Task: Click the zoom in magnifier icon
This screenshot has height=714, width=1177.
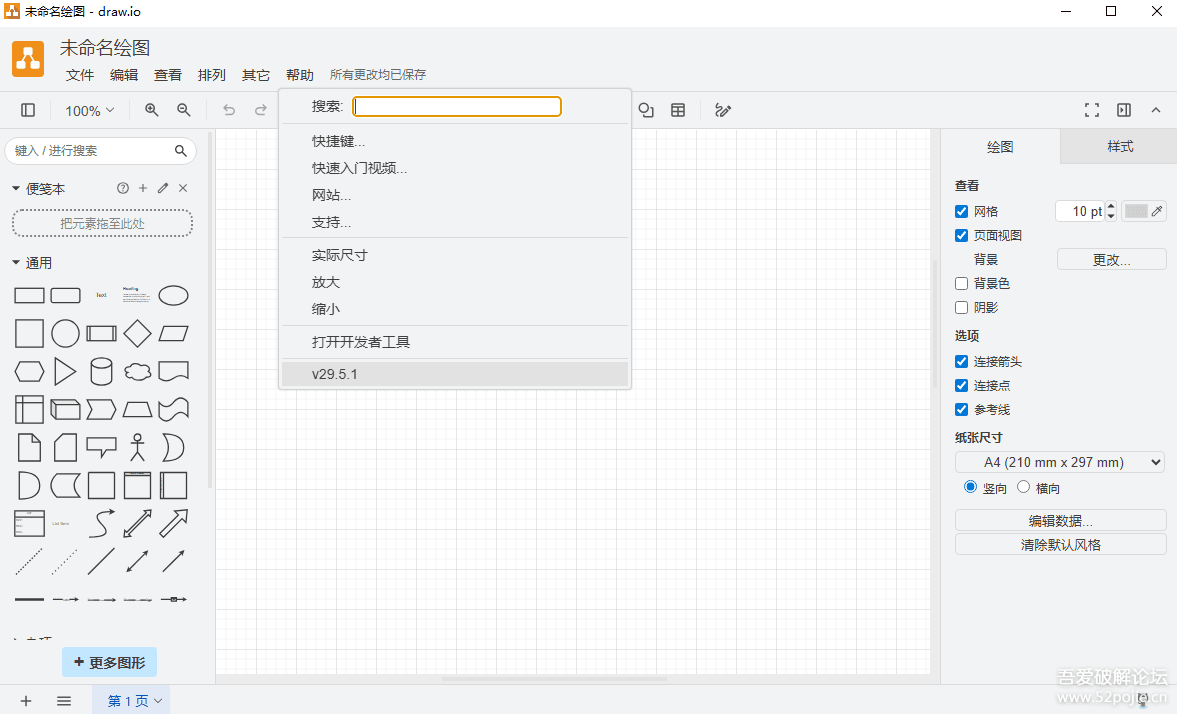Action: (152, 110)
